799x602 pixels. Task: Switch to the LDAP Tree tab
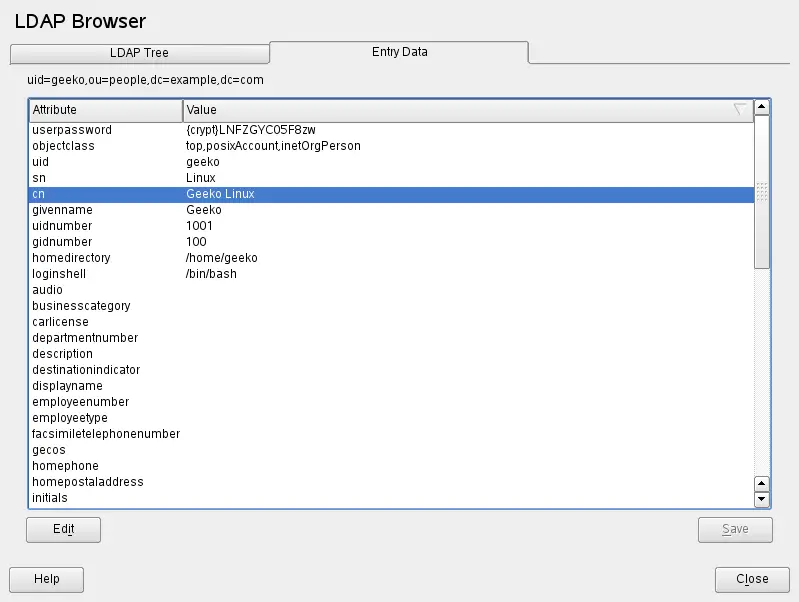coord(139,52)
